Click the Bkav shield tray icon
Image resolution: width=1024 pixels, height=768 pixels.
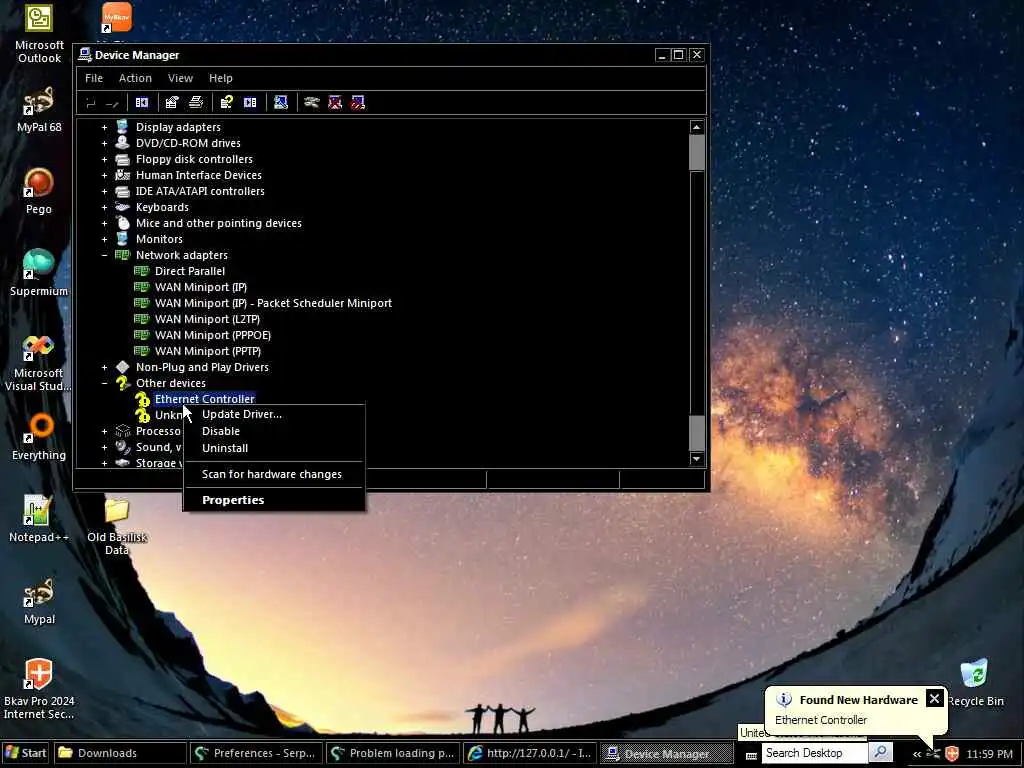(952, 753)
